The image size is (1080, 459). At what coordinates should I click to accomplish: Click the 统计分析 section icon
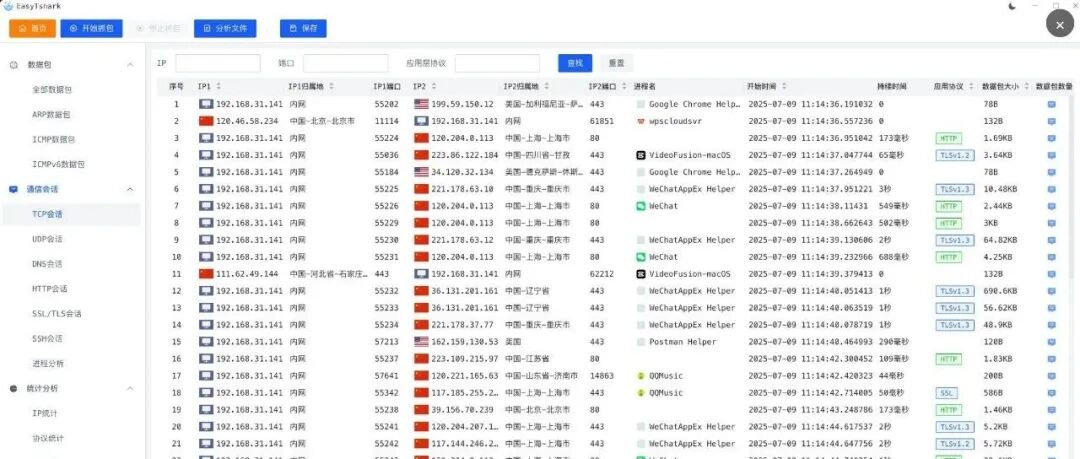[14, 389]
